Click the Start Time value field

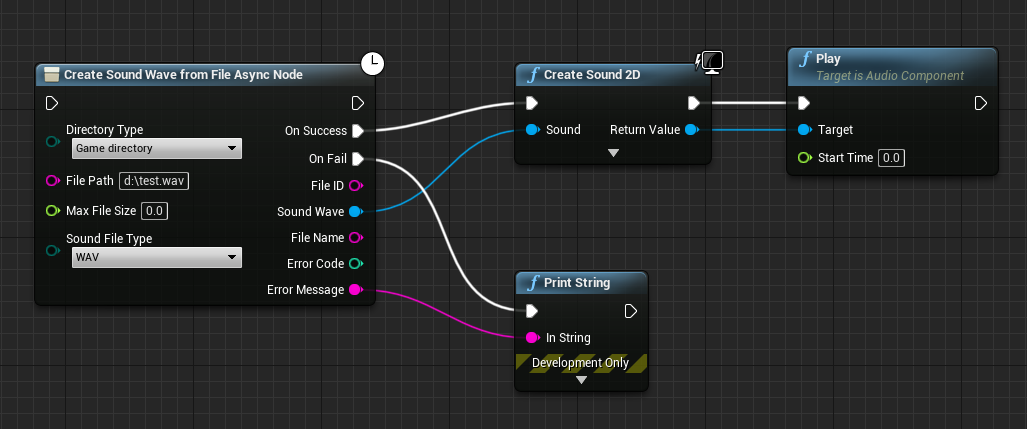pos(891,158)
